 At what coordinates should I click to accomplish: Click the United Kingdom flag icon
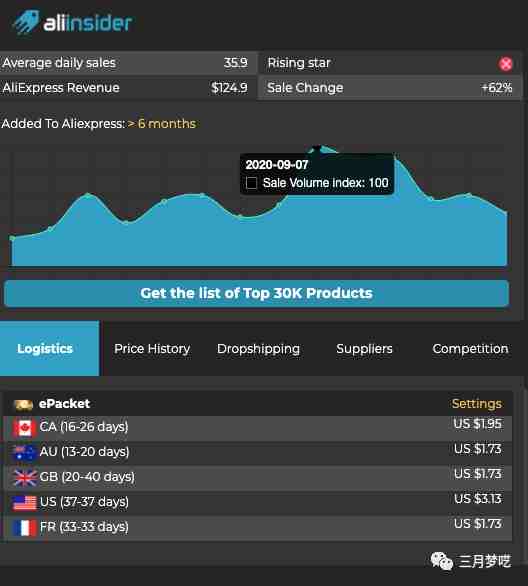point(25,477)
